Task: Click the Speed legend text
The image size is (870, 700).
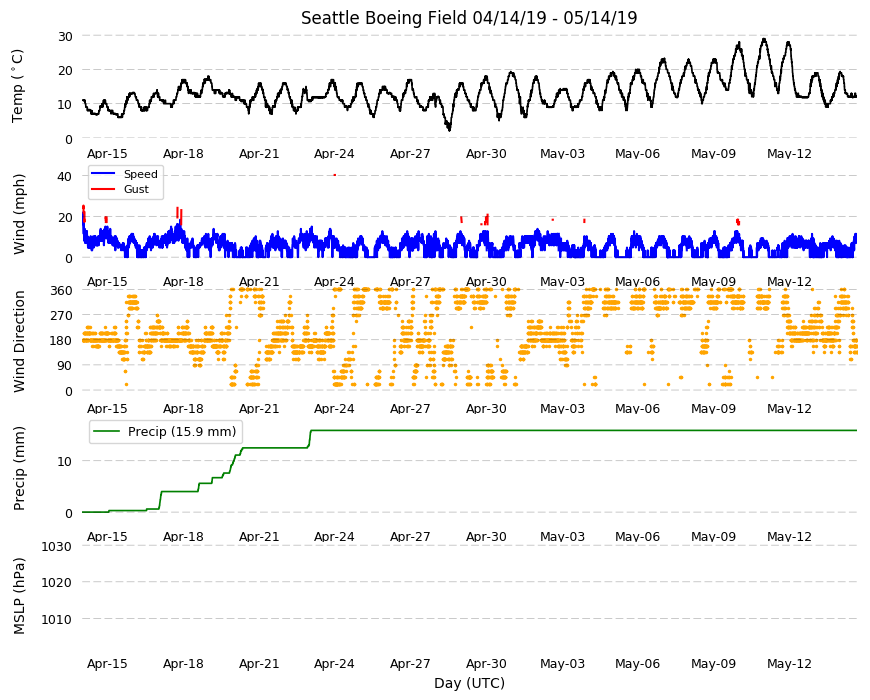Action: (141, 174)
